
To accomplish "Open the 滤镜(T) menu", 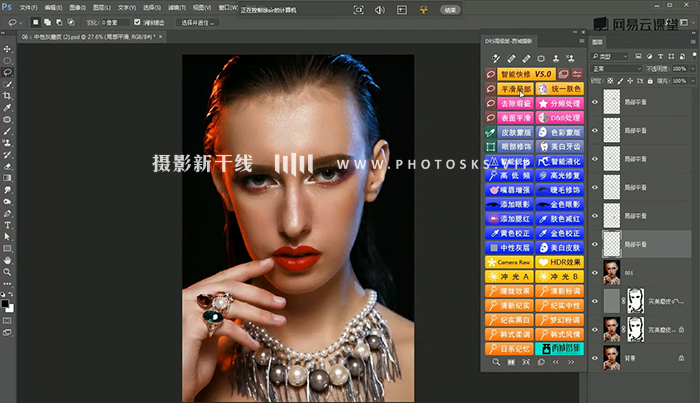I will tap(177, 8).
